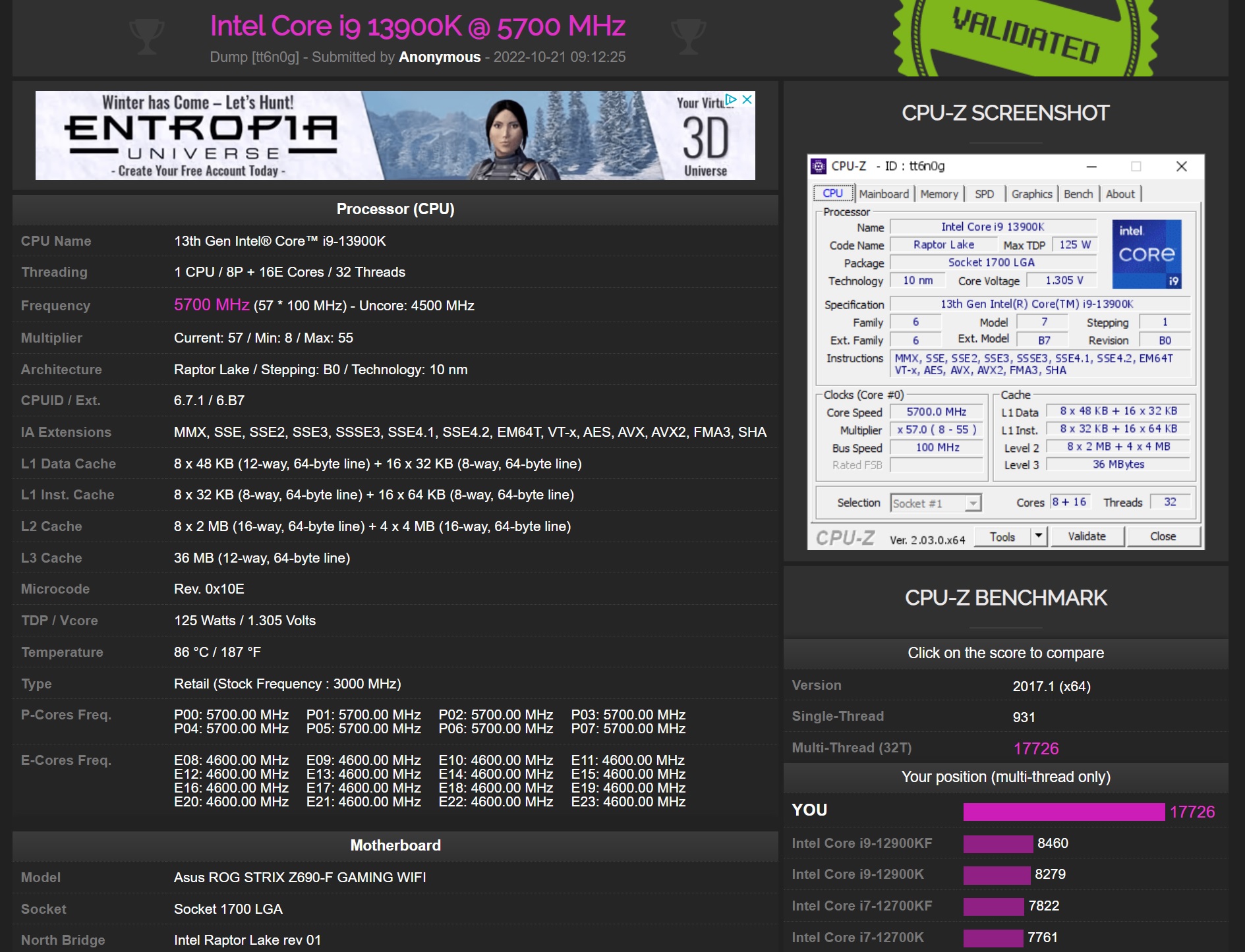Image resolution: width=1245 pixels, height=952 pixels.
Task: Minimize the CPU-Z window
Action: [x=1091, y=166]
